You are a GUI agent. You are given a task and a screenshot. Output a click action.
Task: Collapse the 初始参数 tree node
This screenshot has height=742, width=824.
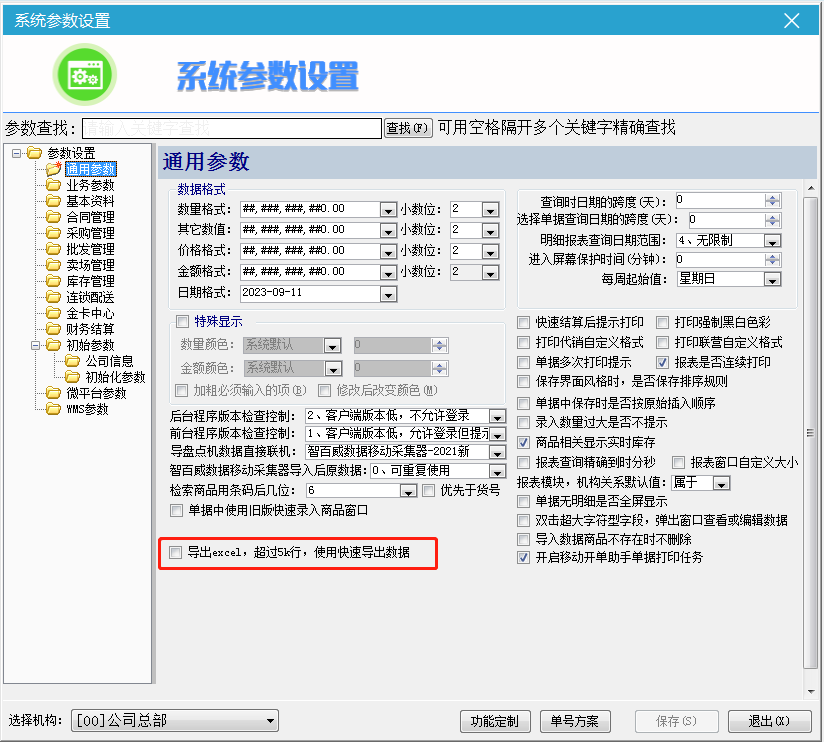(36, 345)
